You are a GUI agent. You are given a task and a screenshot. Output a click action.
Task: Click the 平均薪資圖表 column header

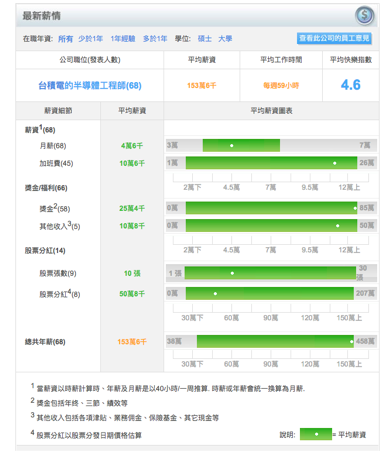271,111
